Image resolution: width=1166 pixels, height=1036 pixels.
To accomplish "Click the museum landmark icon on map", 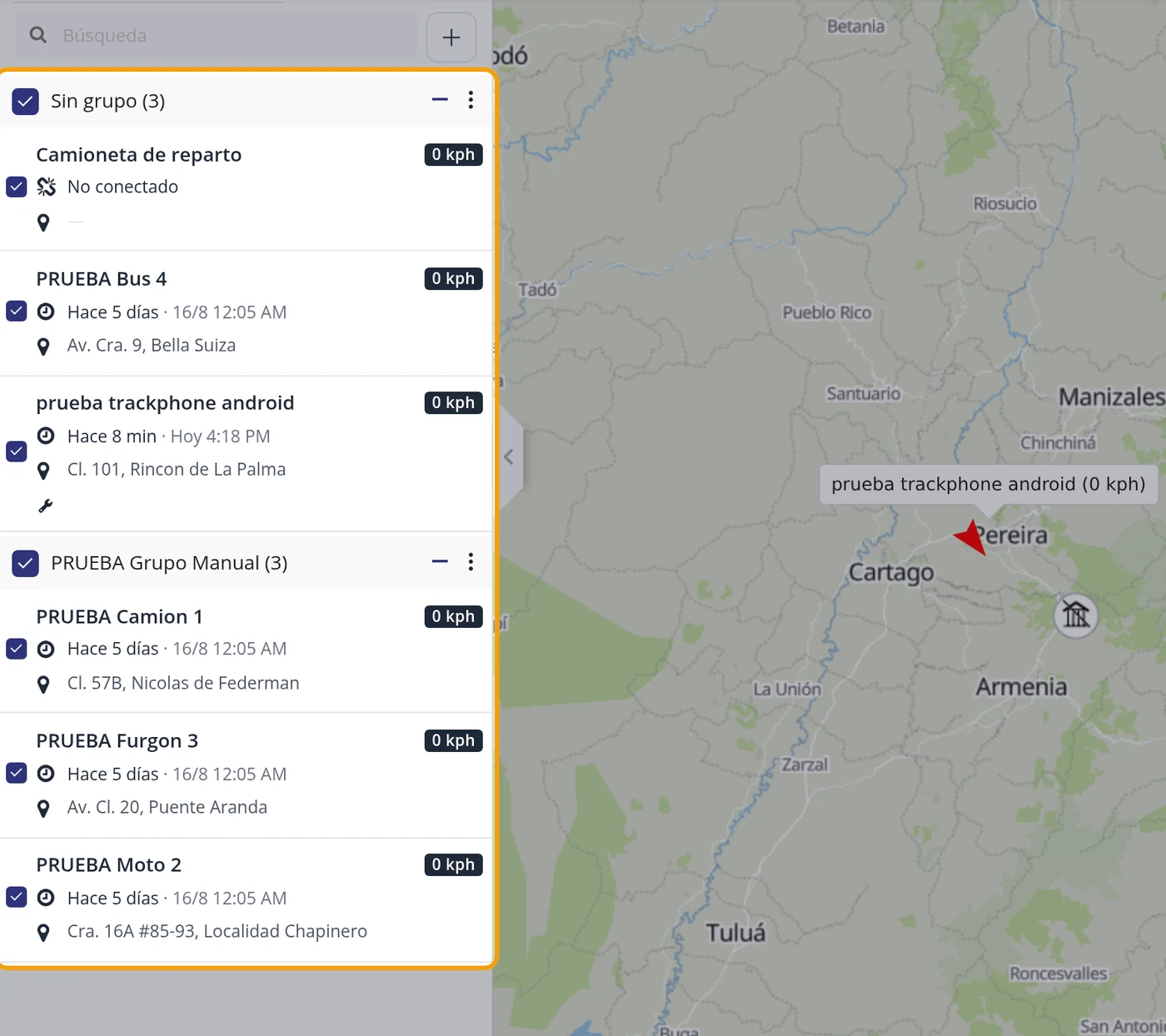I will [x=1075, y=615].
